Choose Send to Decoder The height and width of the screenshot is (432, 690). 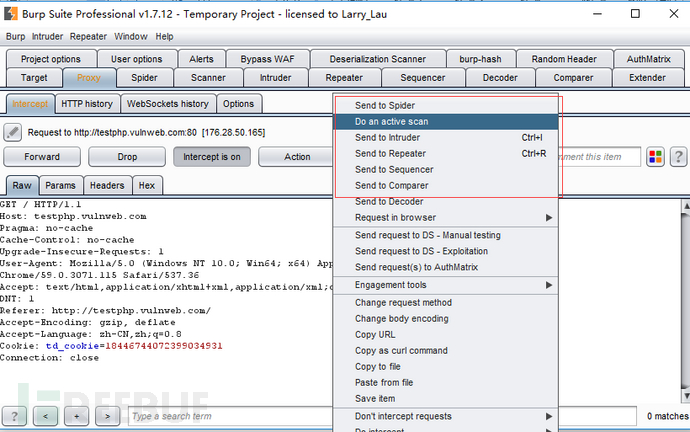pyautogui.click(x=445, y=201)
